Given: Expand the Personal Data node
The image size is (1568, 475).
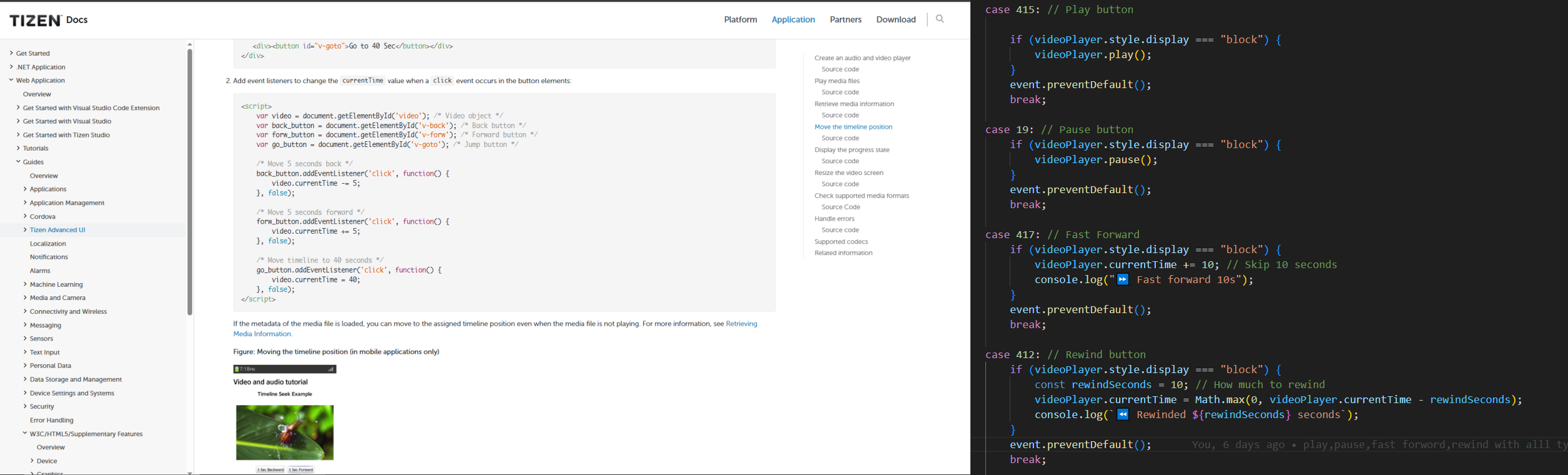Looking at the screenshot, I should pos(25,366).
